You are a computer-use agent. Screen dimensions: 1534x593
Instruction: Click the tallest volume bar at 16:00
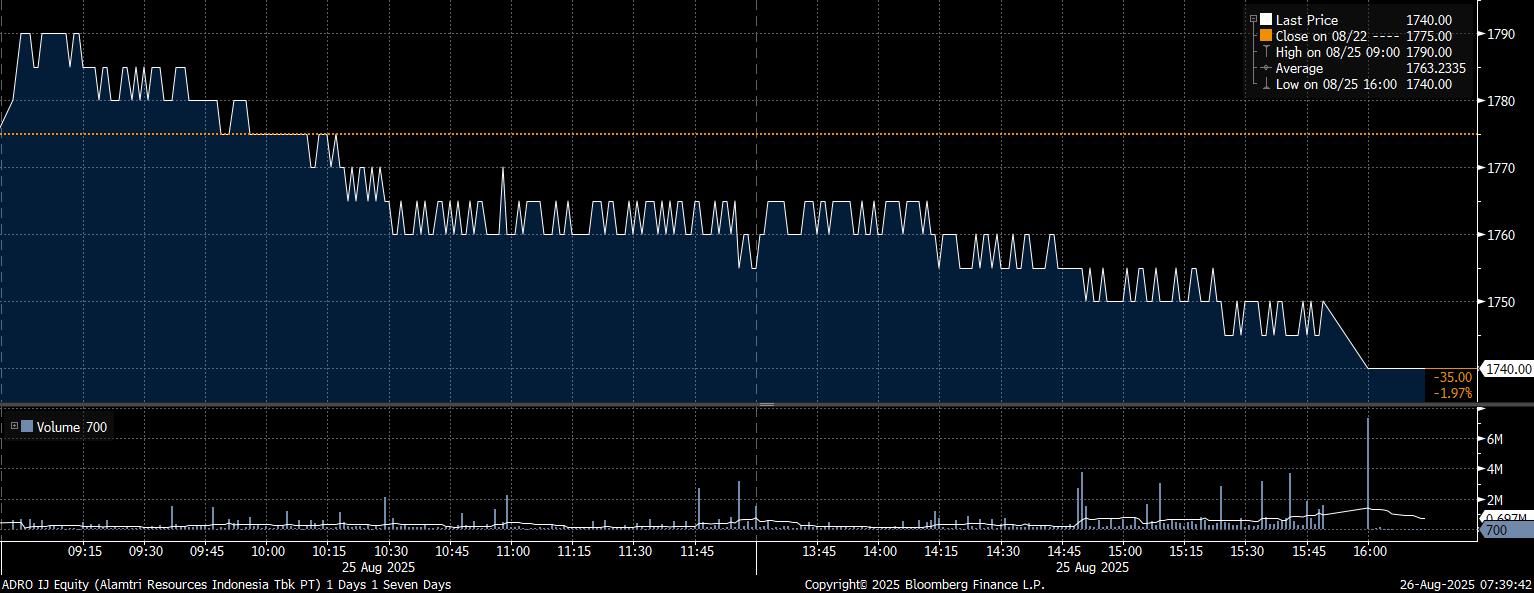pyautogui.click(x=1367, y=470)
